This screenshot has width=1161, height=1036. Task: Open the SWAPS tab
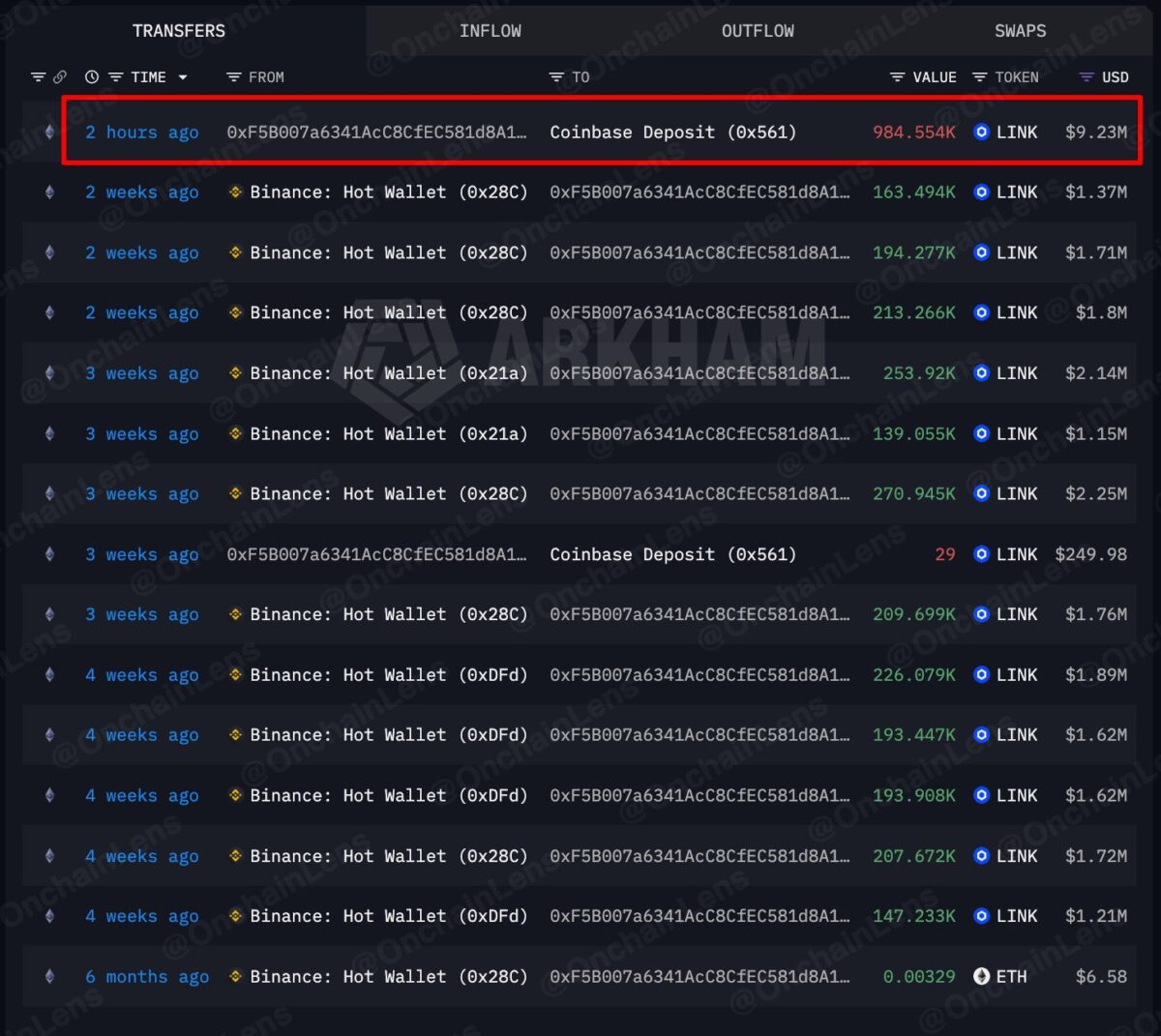(1020, 31)
